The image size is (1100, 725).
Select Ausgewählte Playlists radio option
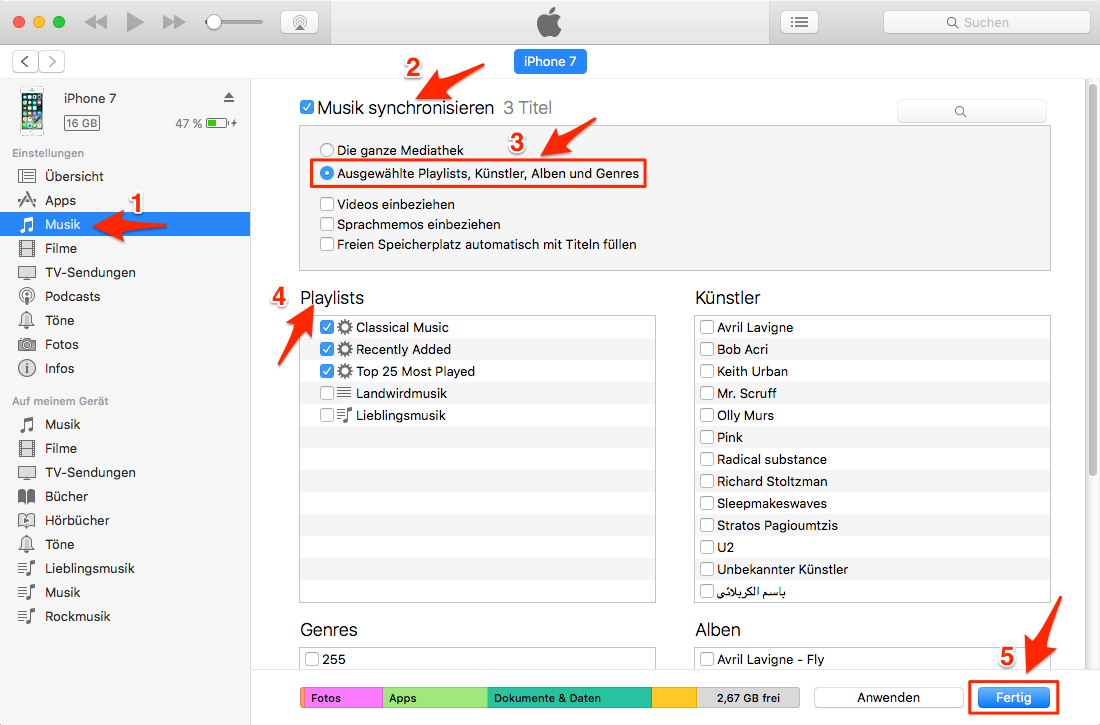click(x=326, y=173)
